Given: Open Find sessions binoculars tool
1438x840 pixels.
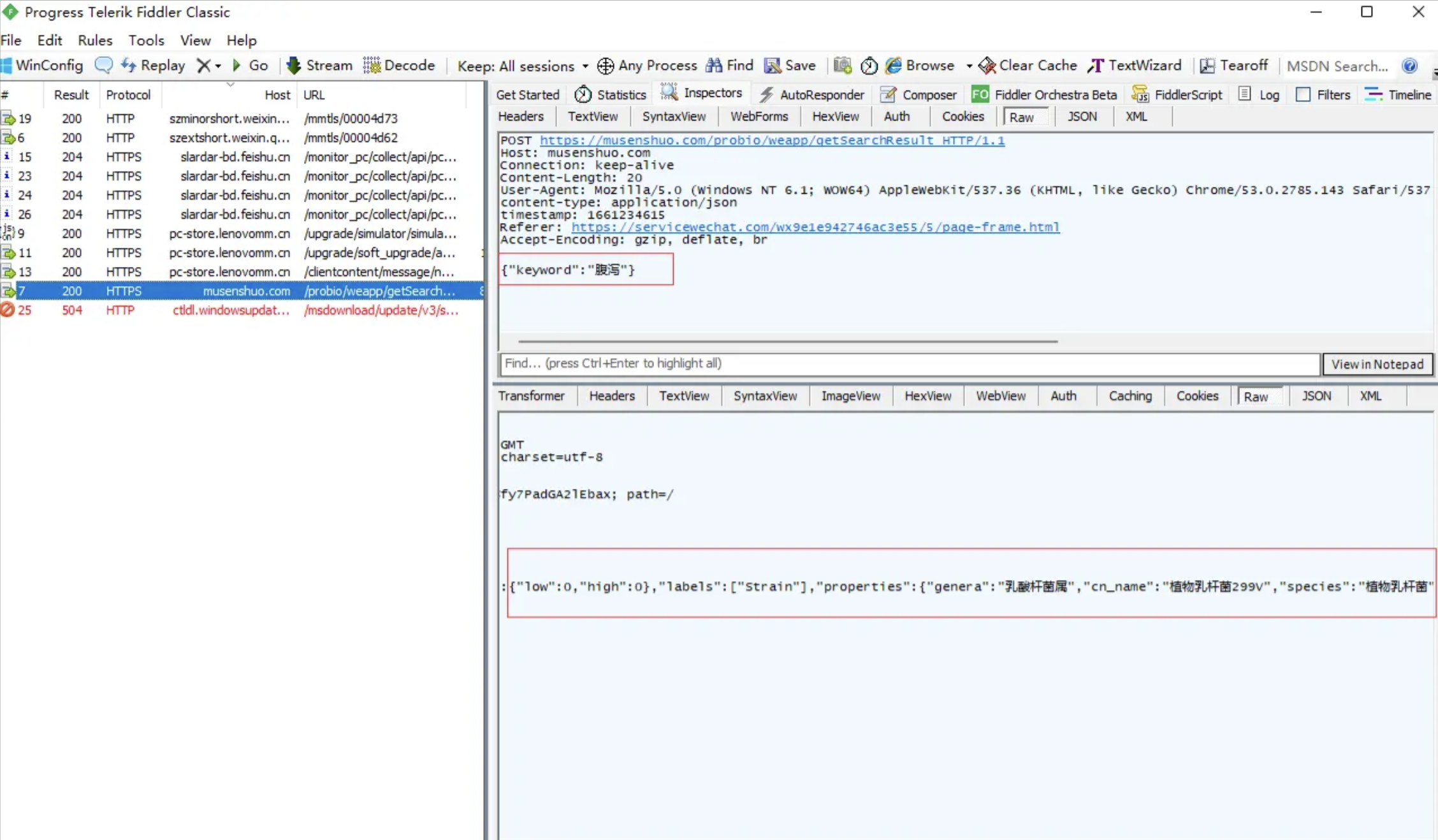Looking at the screenshot, I should tap(730, 66).
